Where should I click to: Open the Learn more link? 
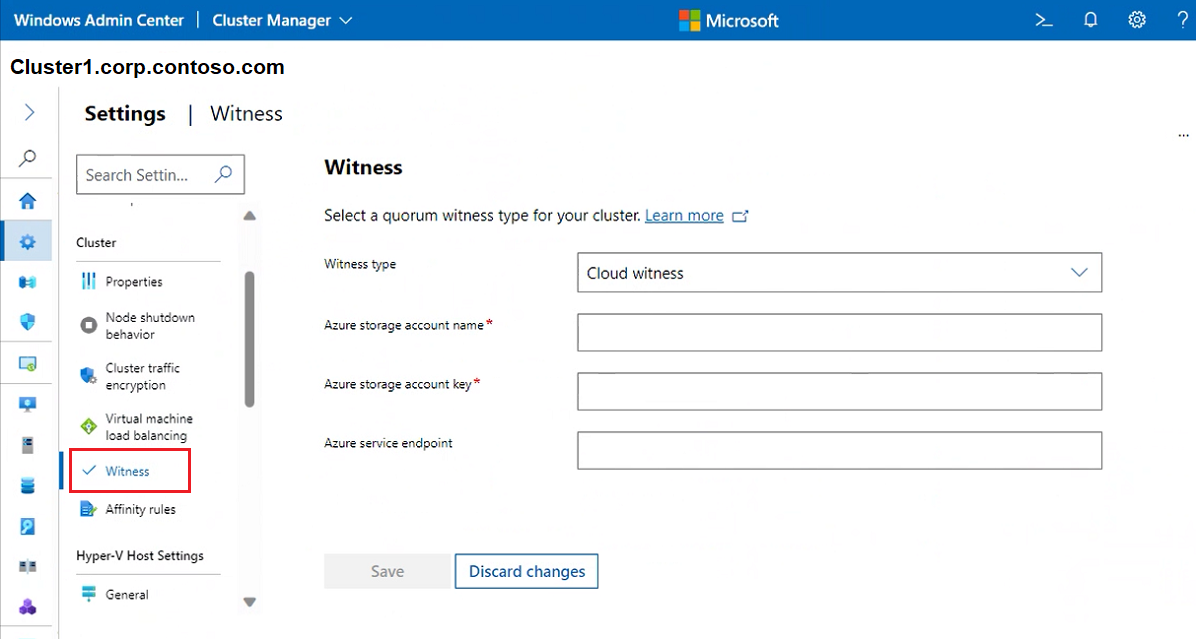684,216
